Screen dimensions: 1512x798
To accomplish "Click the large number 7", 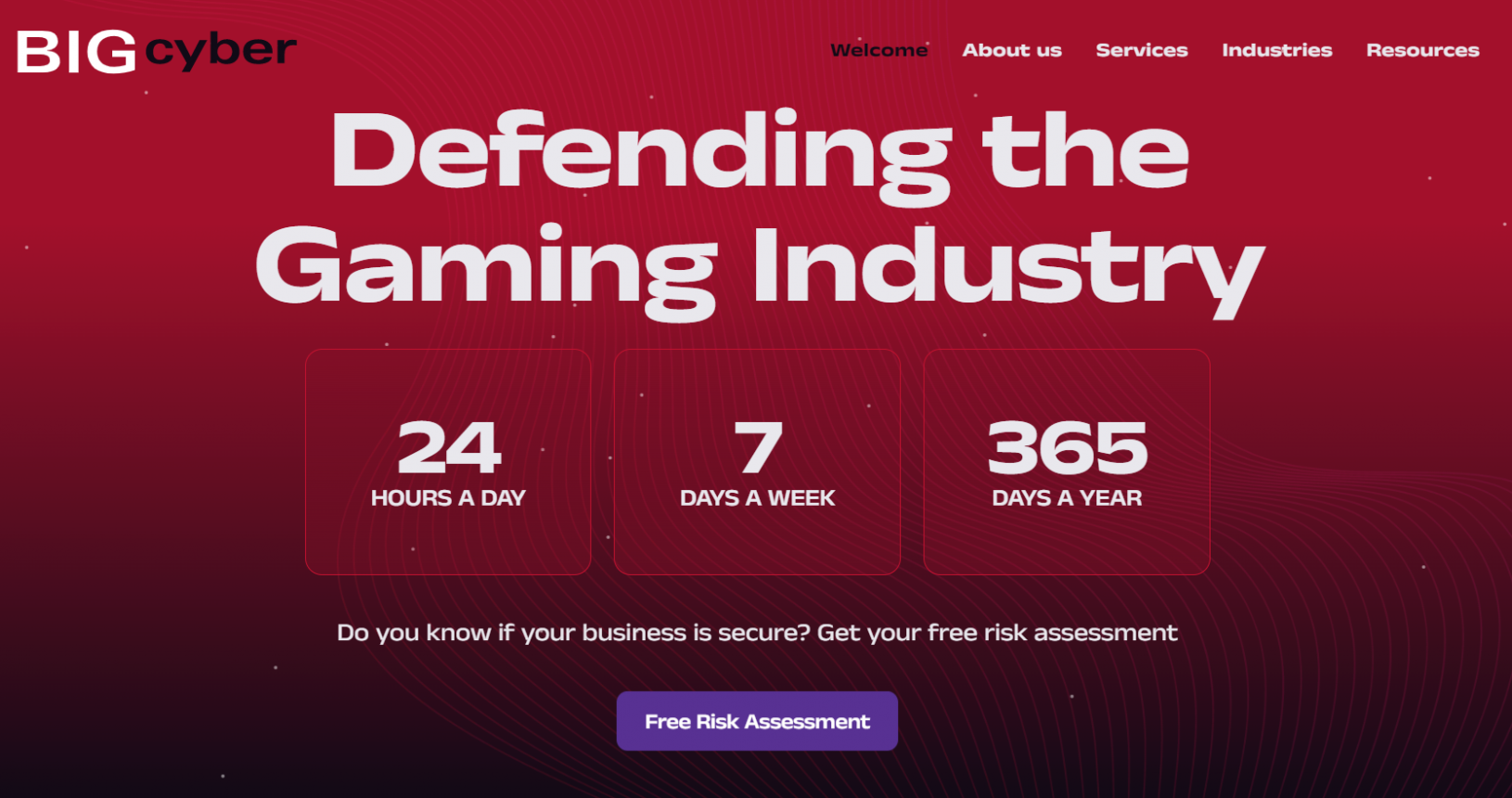I will [758, 447].
